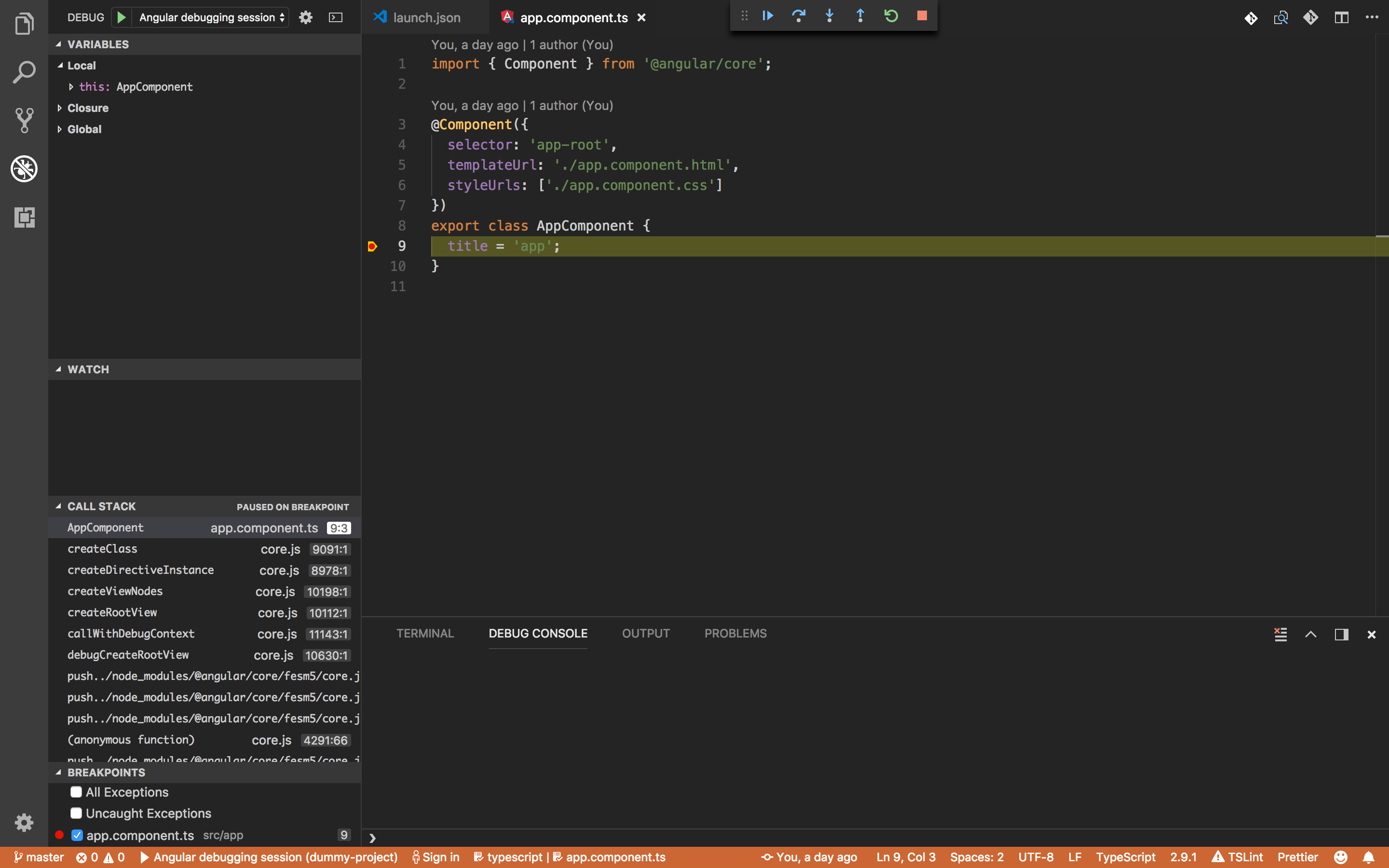The image size is (1389, 868).
Task: Move the panel to the right side
Action: click(x=1341, y=634)
